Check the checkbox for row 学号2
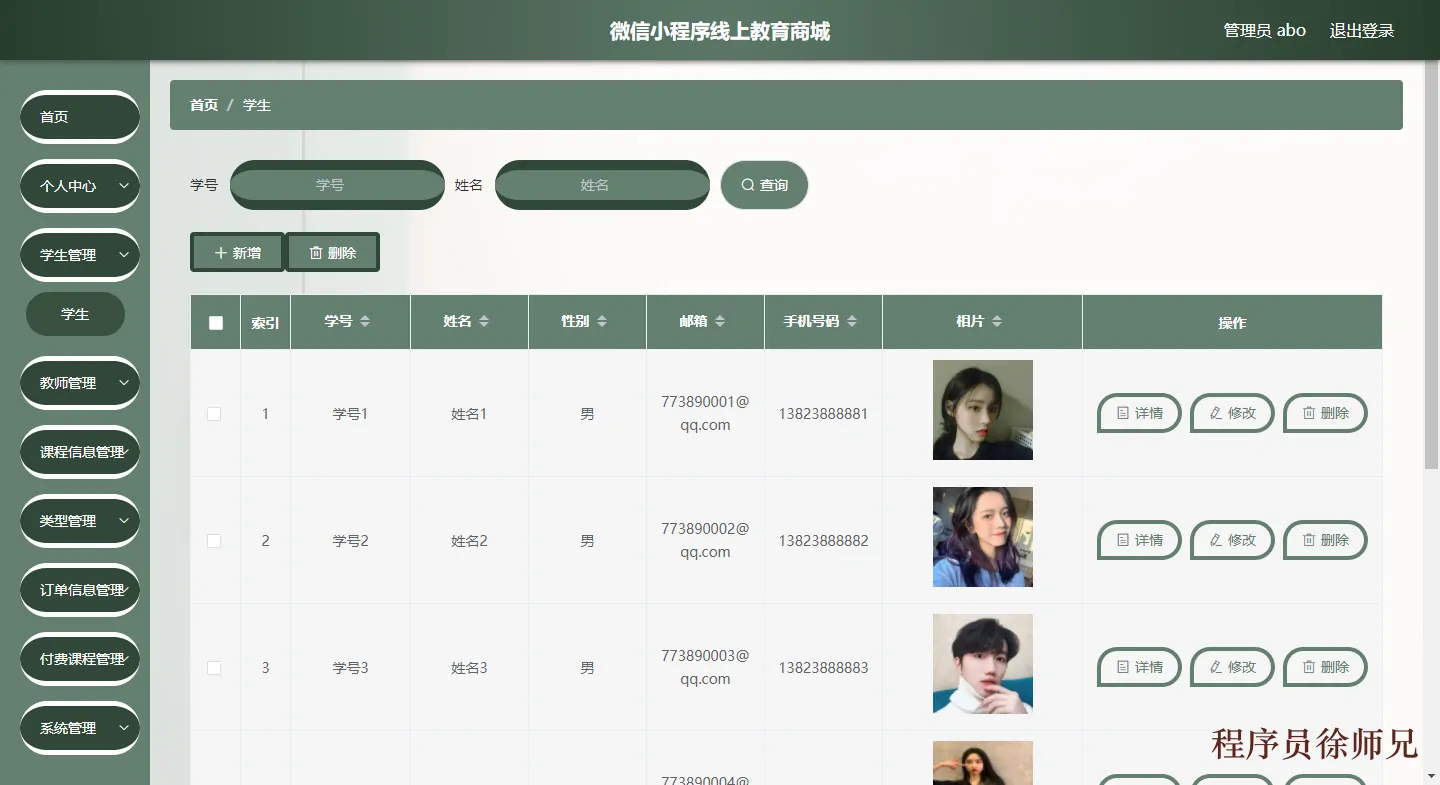The height and width of the screenshot is (785, 1440). point(214,541)
